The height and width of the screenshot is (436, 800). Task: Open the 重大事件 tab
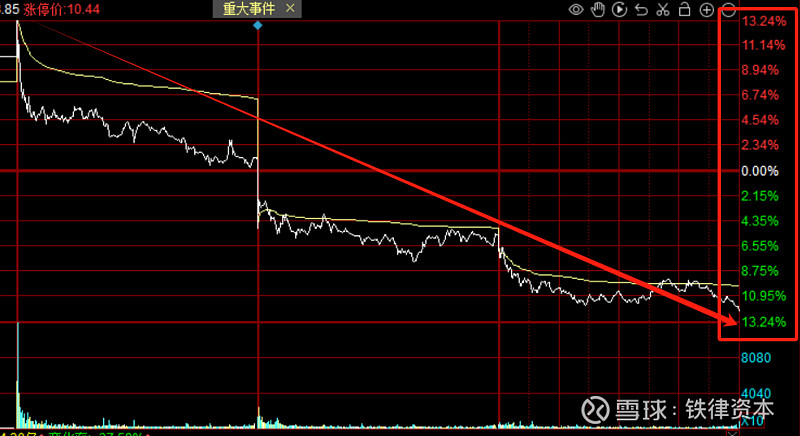click(x=249, y=9)
